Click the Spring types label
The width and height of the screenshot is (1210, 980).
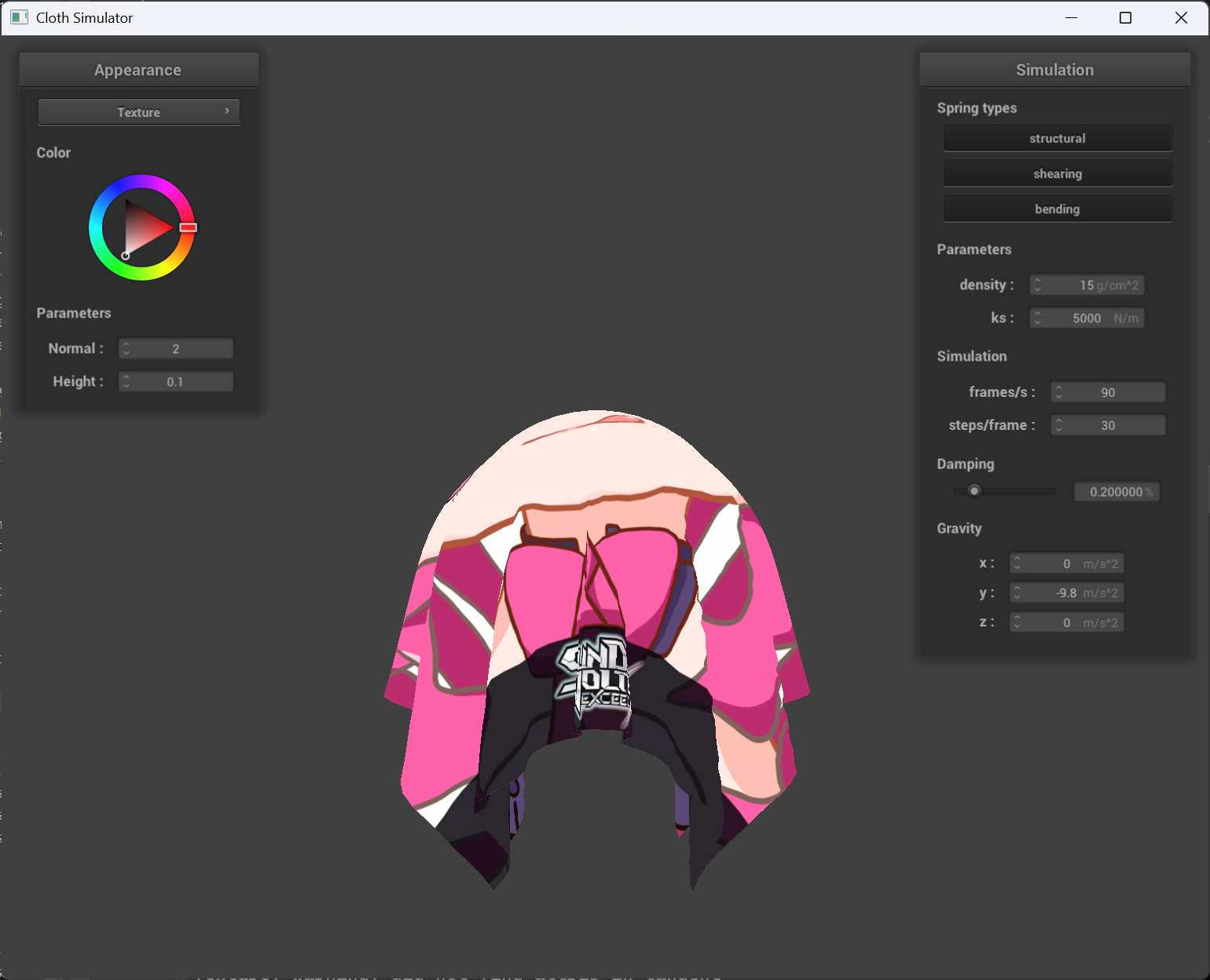(977, 108)
